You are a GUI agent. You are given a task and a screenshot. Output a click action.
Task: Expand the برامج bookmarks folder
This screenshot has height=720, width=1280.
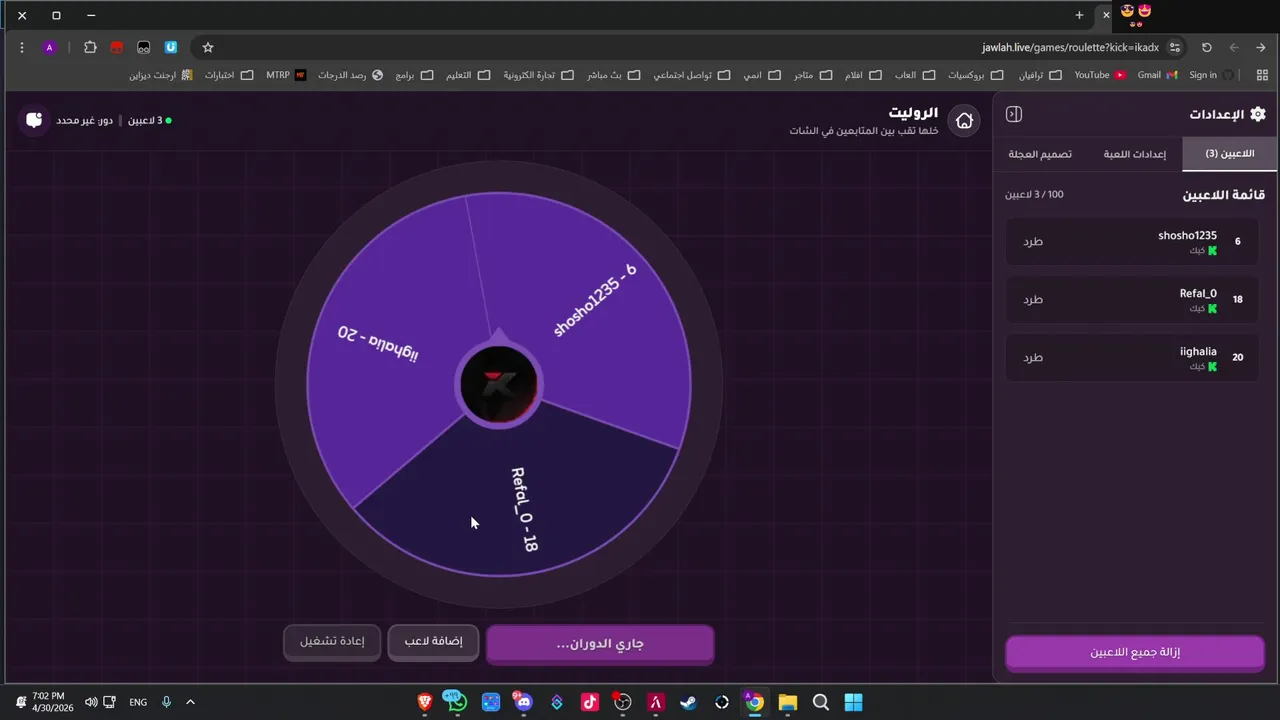tap(414, 75)
